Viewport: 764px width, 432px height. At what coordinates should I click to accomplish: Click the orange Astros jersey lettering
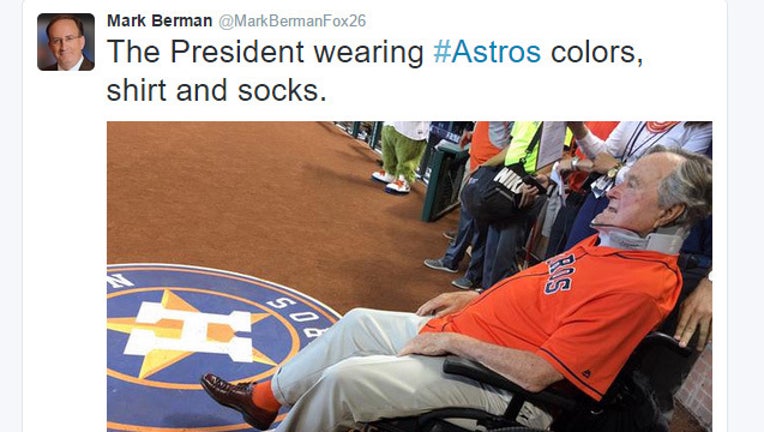click(561, 273)
